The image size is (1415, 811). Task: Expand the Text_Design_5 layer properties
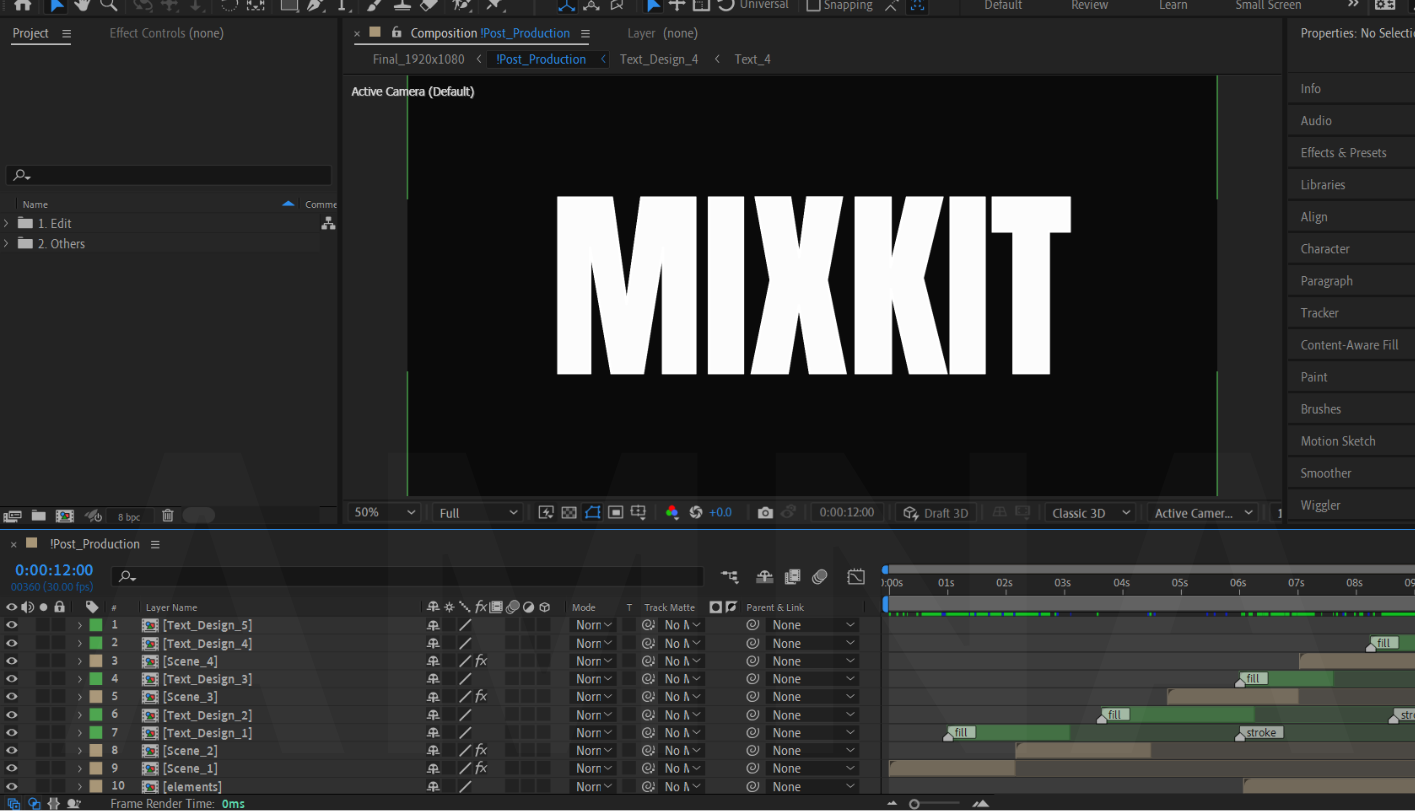point(80,625)
